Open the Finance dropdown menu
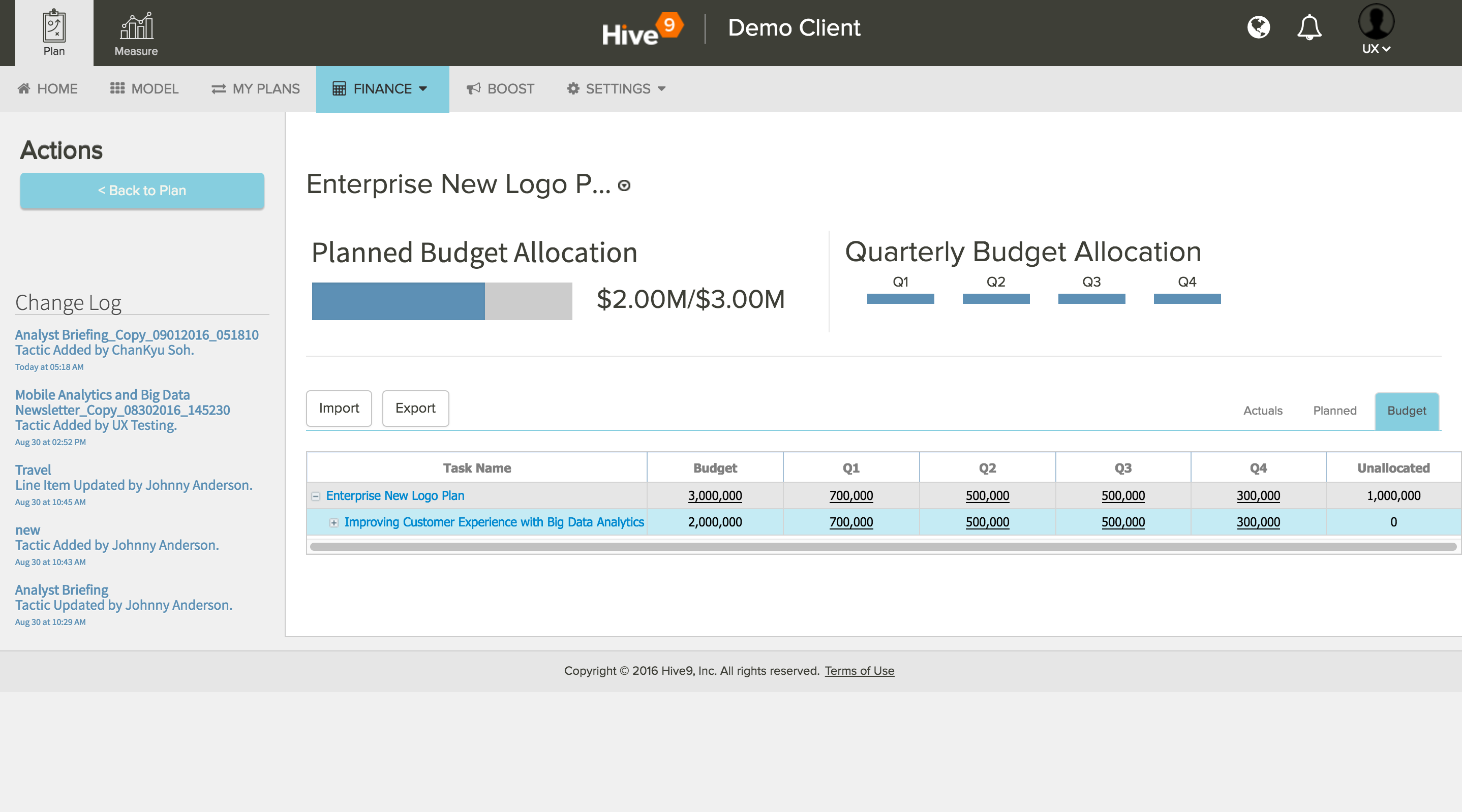Image resolution: width=1462 pixels, height=812 pixels. tap(382, 88)
